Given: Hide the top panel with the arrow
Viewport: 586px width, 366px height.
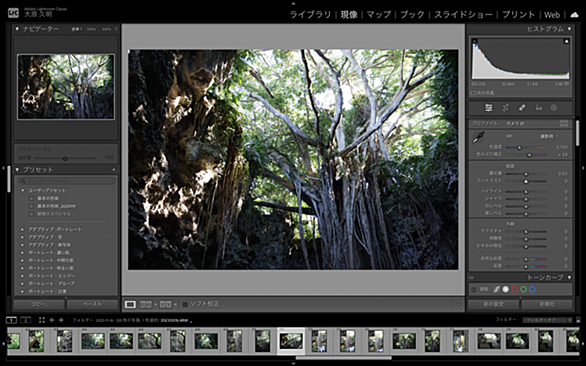Looking at the screenshot, I should click(293, 3).
